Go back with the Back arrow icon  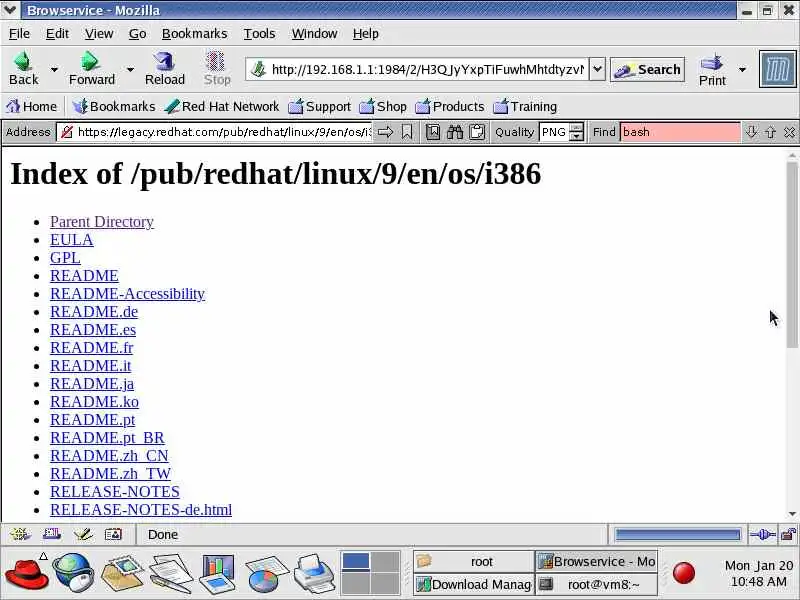click(x=23, y=61)
